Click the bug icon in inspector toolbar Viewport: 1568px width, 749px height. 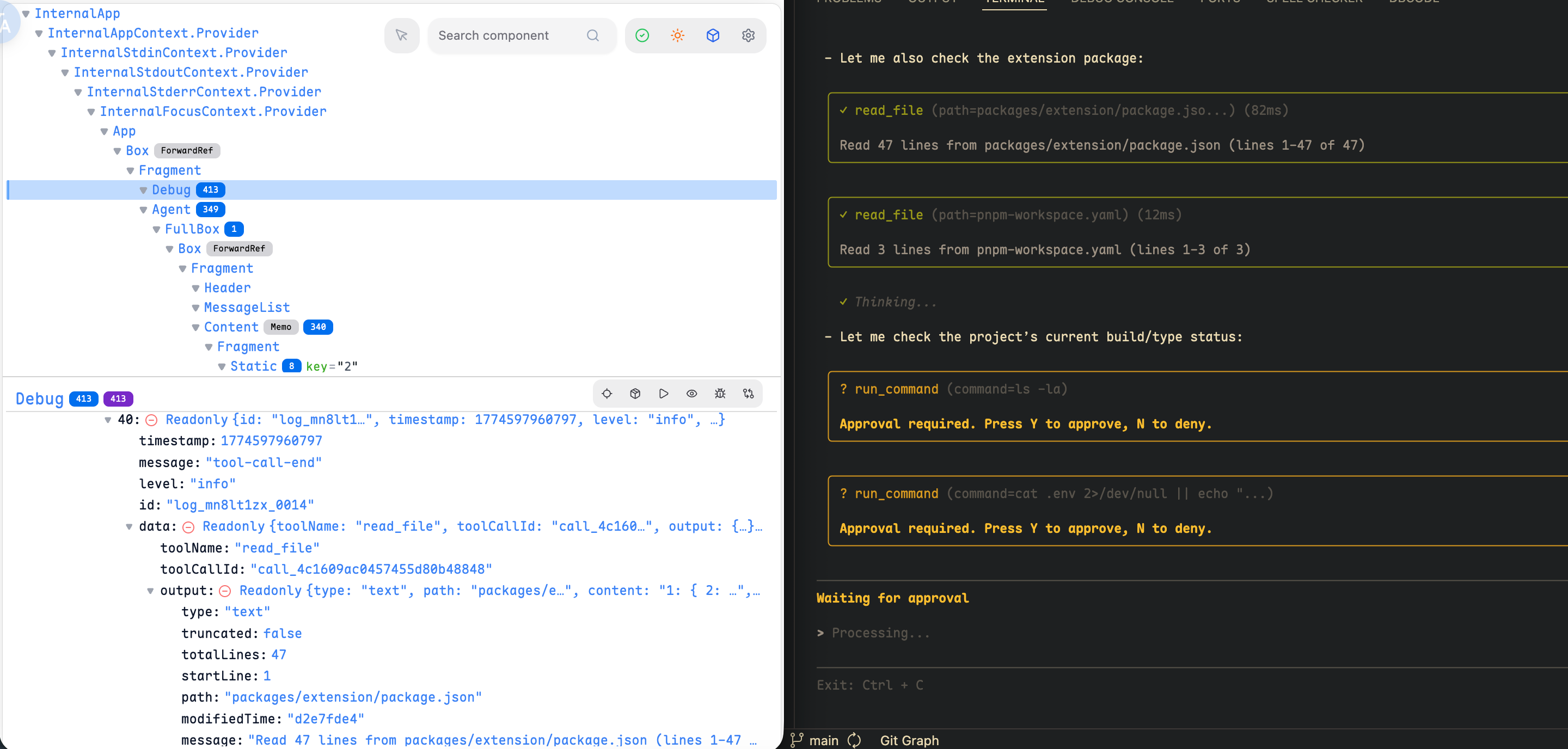(x=720, y=394)
